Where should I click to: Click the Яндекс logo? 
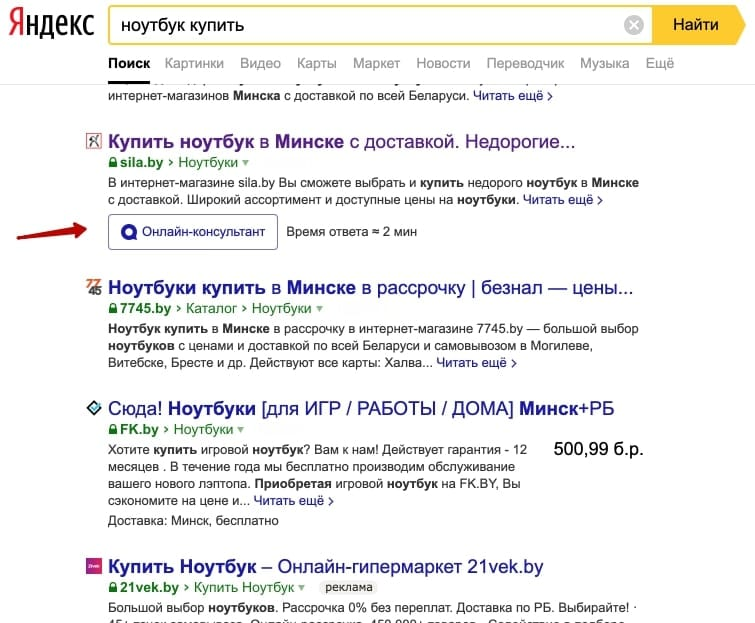[51, 23]
